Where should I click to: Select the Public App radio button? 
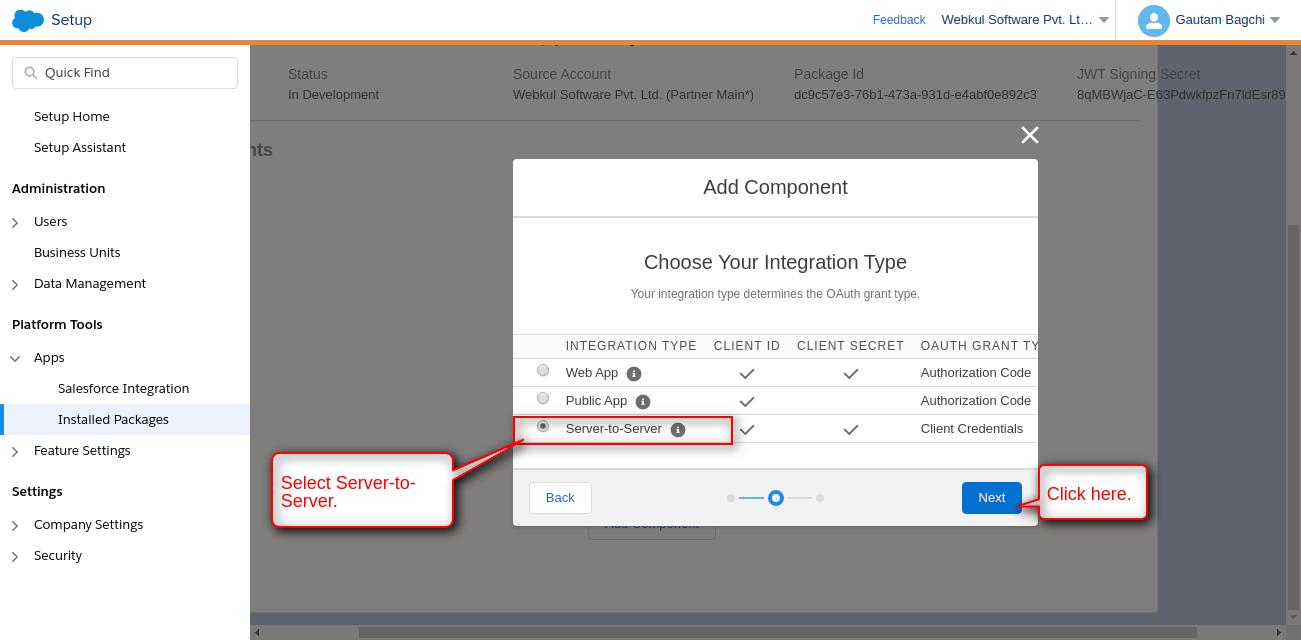[x=543, y=398]
